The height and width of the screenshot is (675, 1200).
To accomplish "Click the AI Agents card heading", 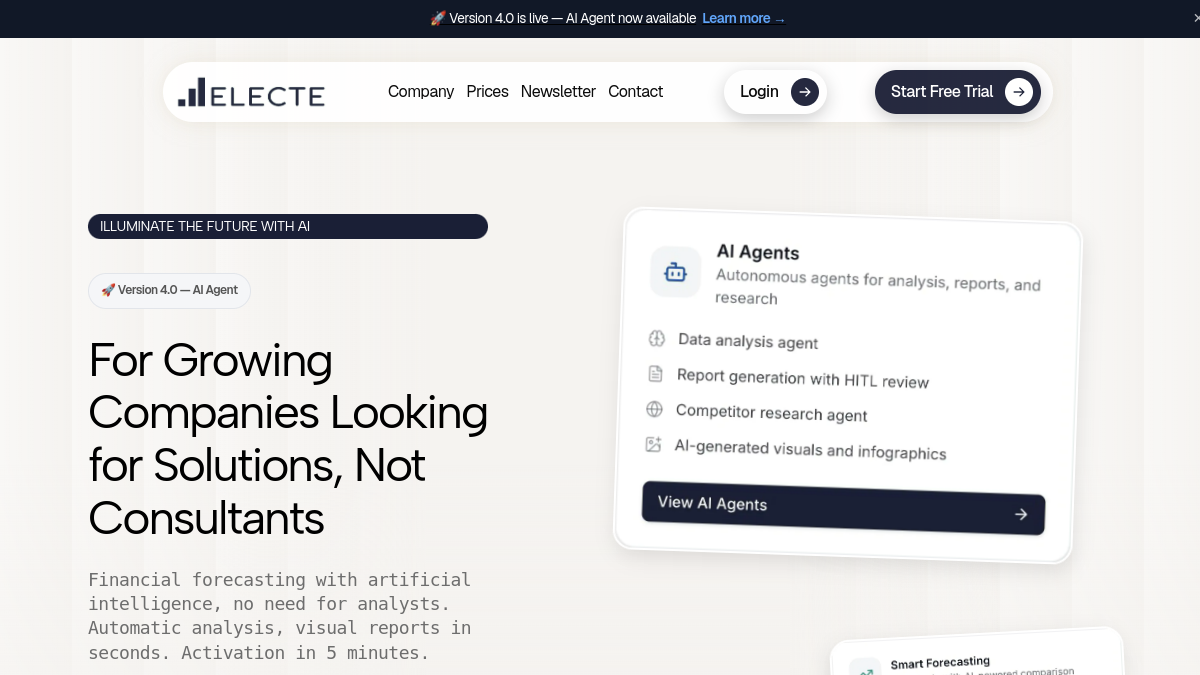I will coord(758,252).
